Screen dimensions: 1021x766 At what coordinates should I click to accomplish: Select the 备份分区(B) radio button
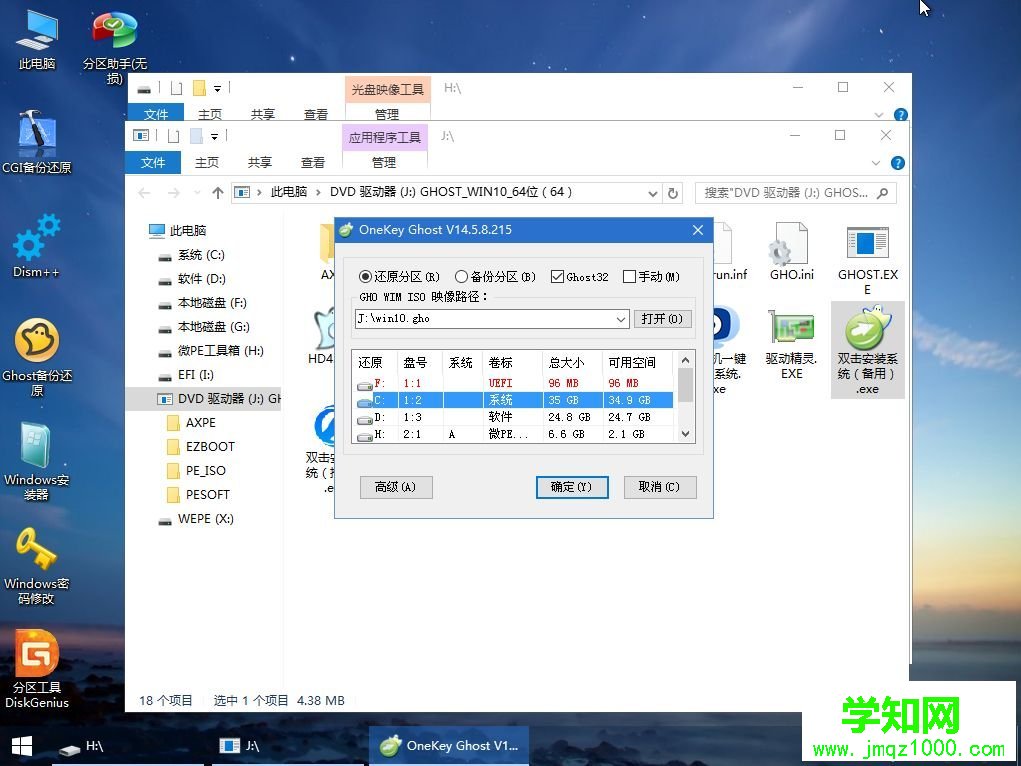pyautogui.click(x=462, y=277)
